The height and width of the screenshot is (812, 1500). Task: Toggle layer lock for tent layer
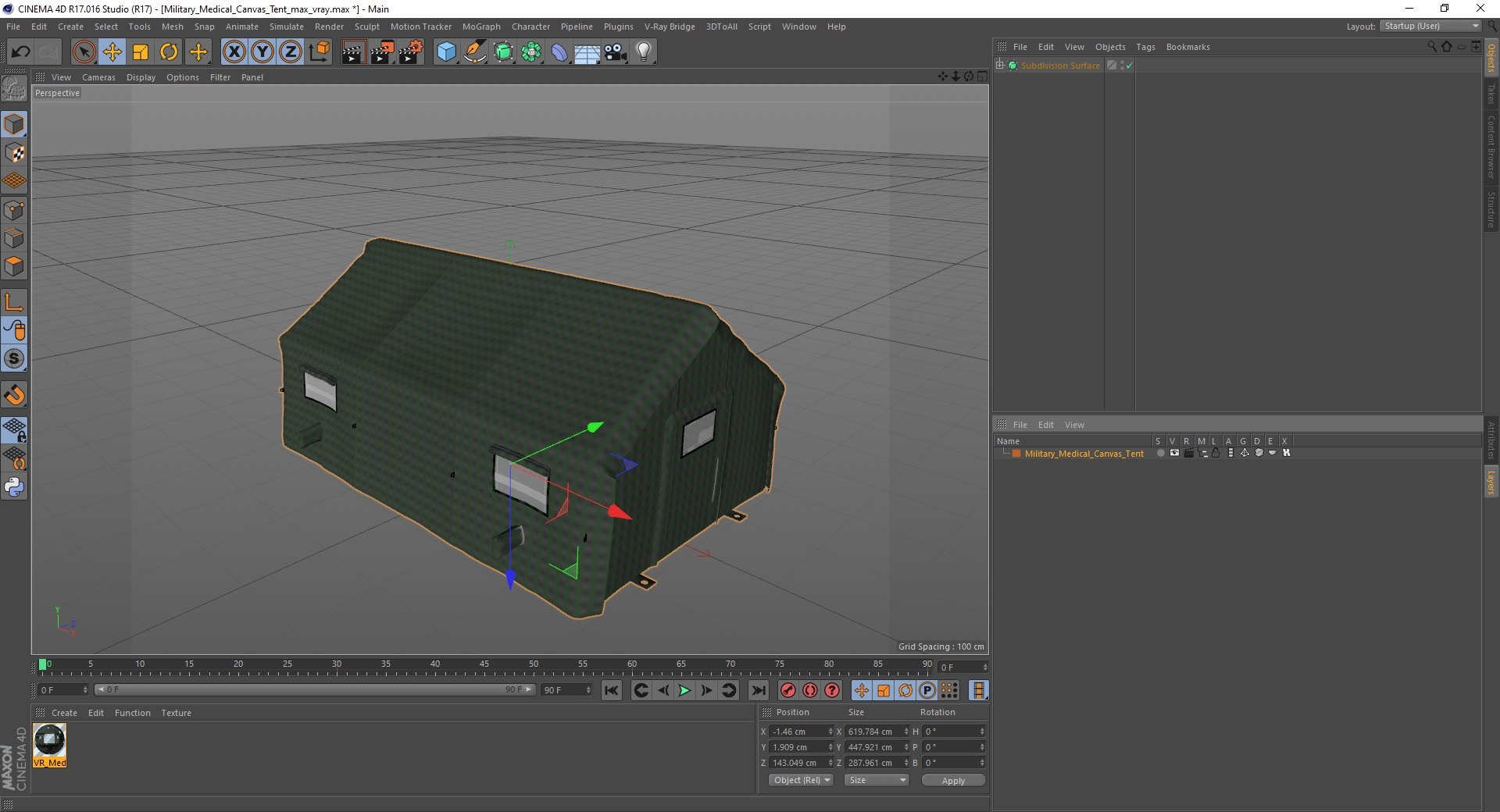1216,453
